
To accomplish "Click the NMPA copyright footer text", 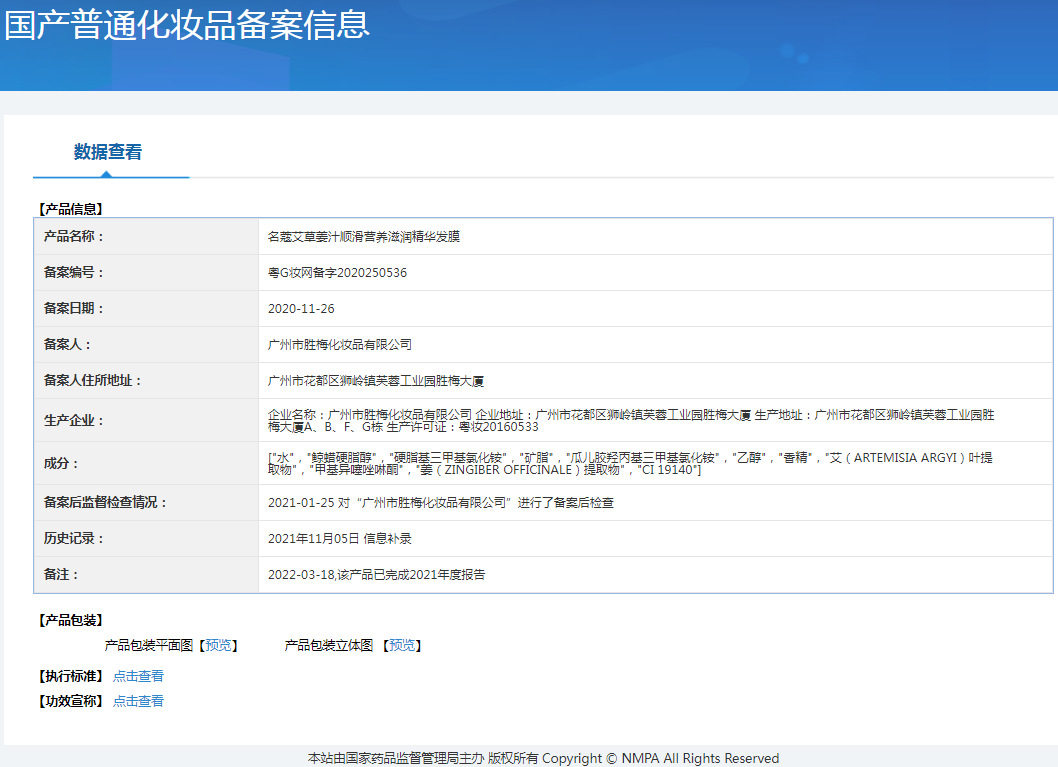I will tap(543, 758).
